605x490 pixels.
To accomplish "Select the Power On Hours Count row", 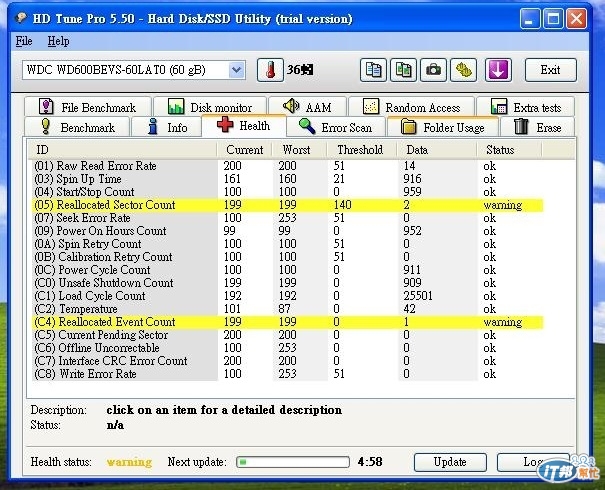I will (x=287, y=231).
